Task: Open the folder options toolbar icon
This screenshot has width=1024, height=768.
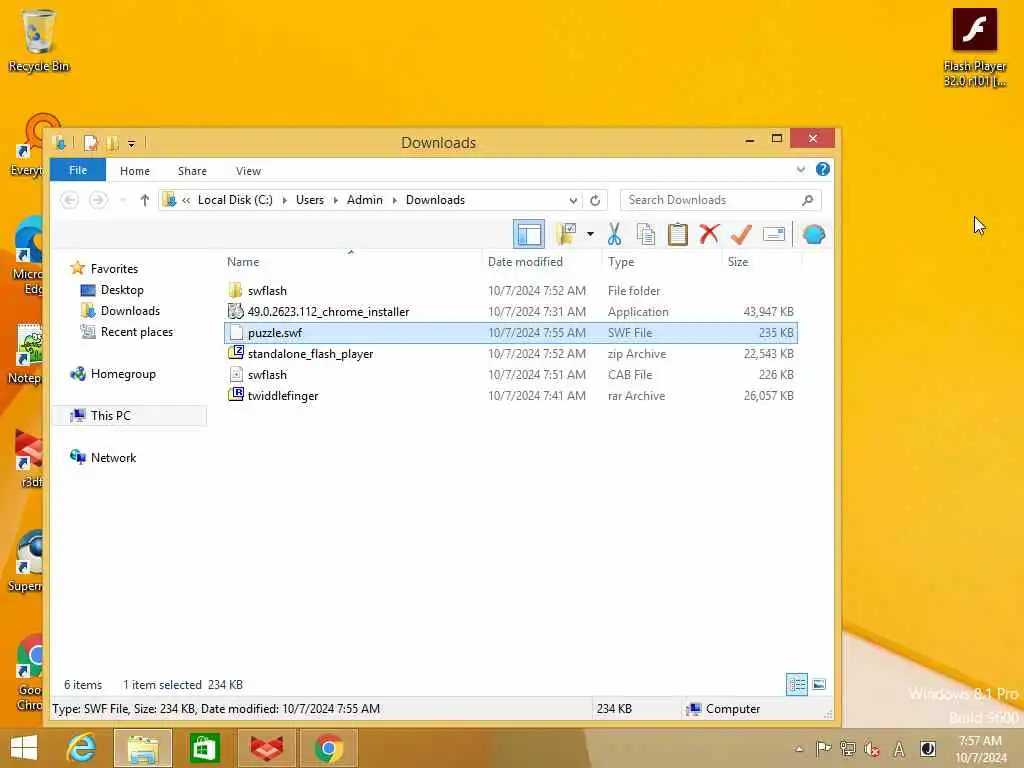Action: pyautogui.click(x=566, y=234)
